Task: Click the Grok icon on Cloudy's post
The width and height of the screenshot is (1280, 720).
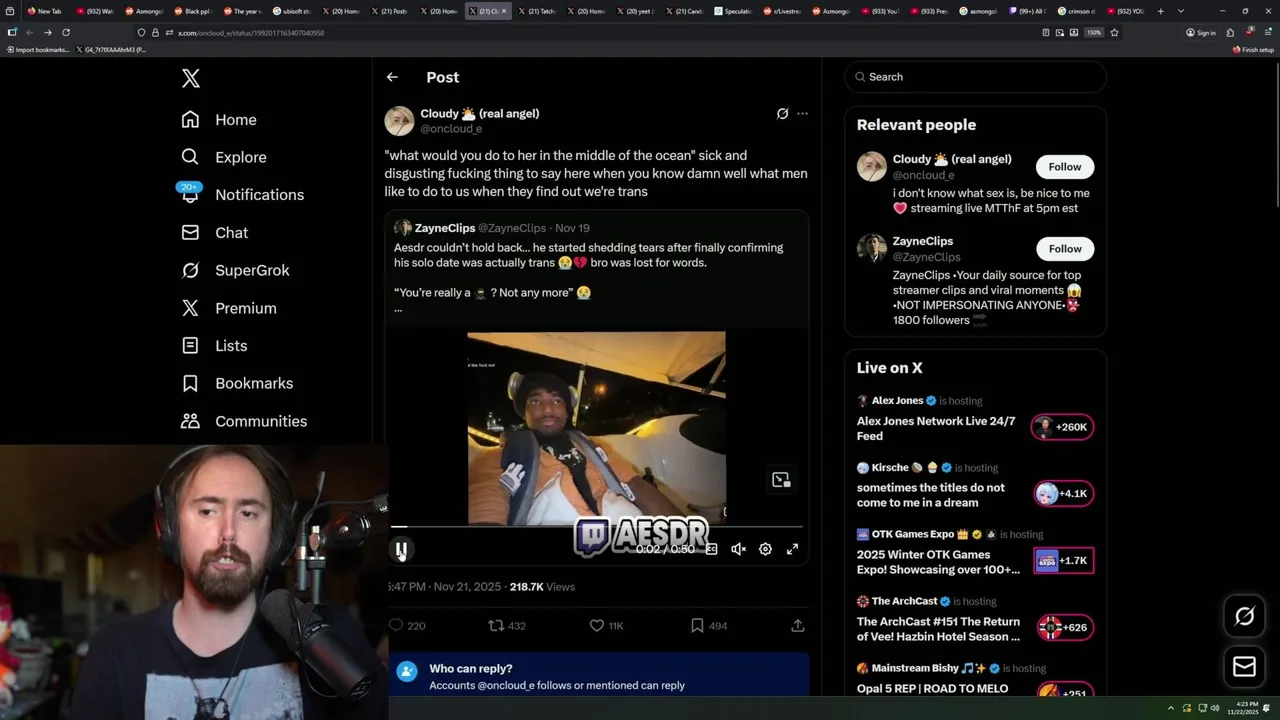Action: click(x=782, y=114)
